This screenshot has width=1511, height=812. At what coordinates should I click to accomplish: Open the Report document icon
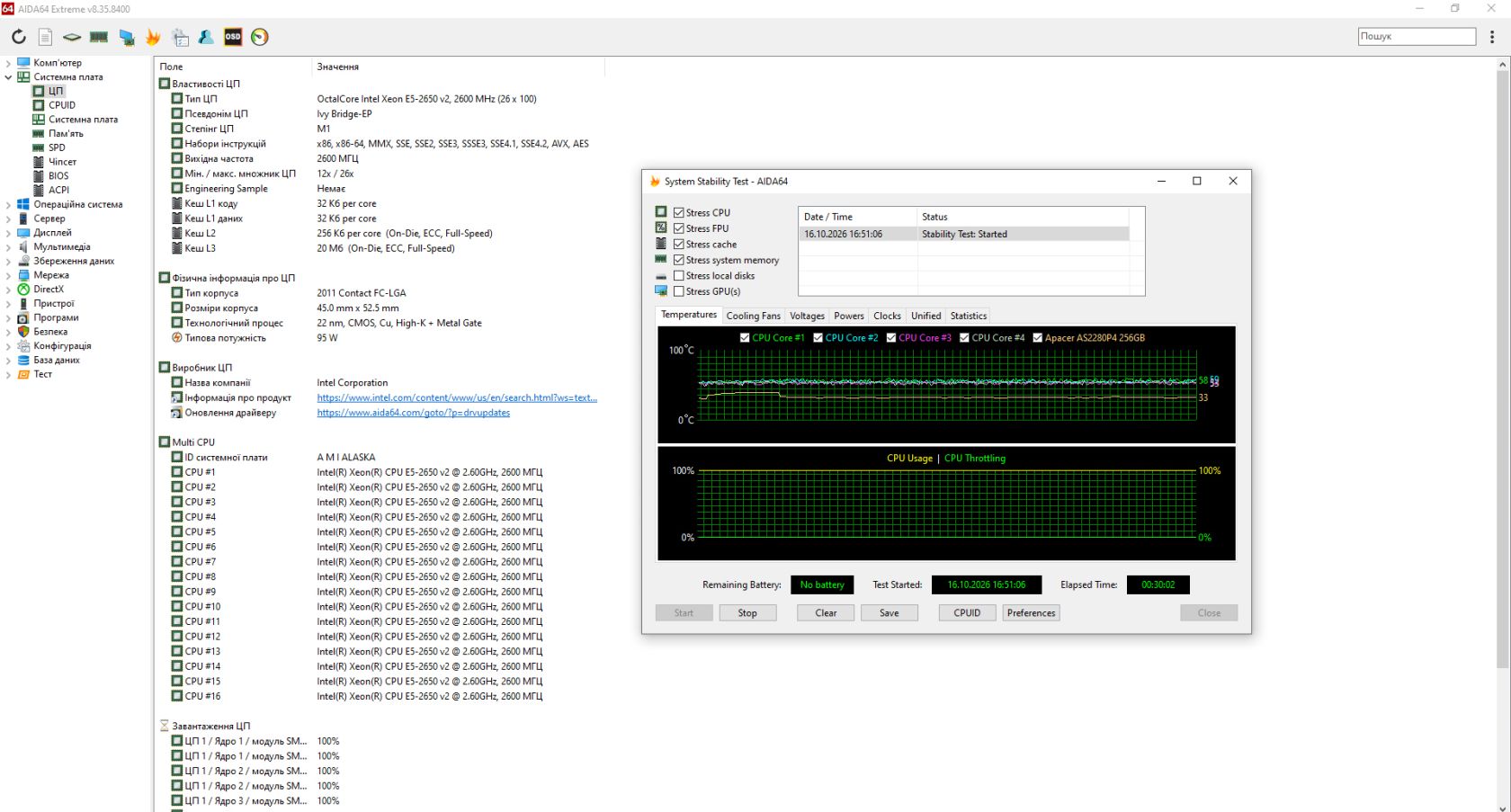point(45,37)
